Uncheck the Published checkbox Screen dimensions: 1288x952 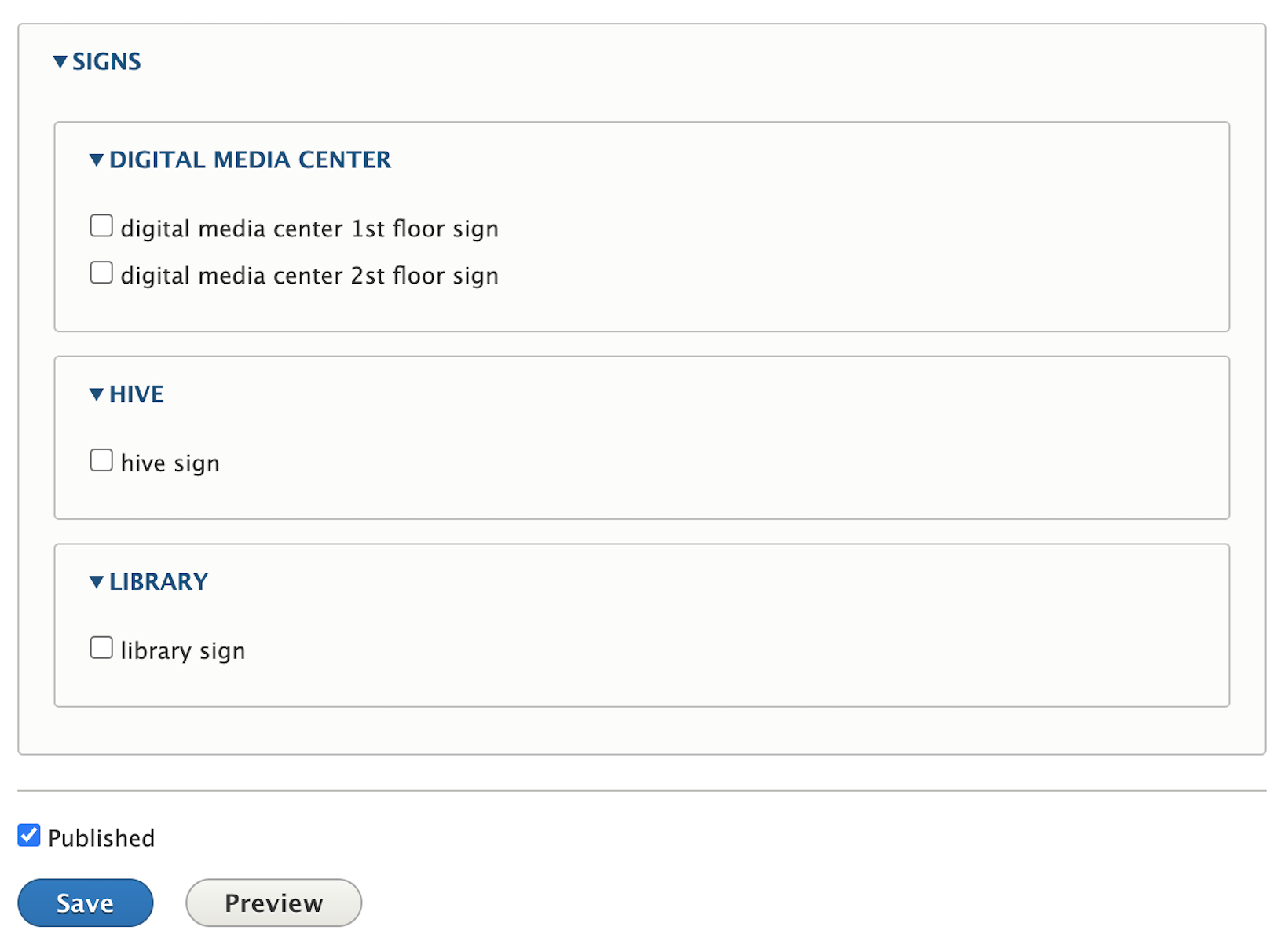coord(28,835)
